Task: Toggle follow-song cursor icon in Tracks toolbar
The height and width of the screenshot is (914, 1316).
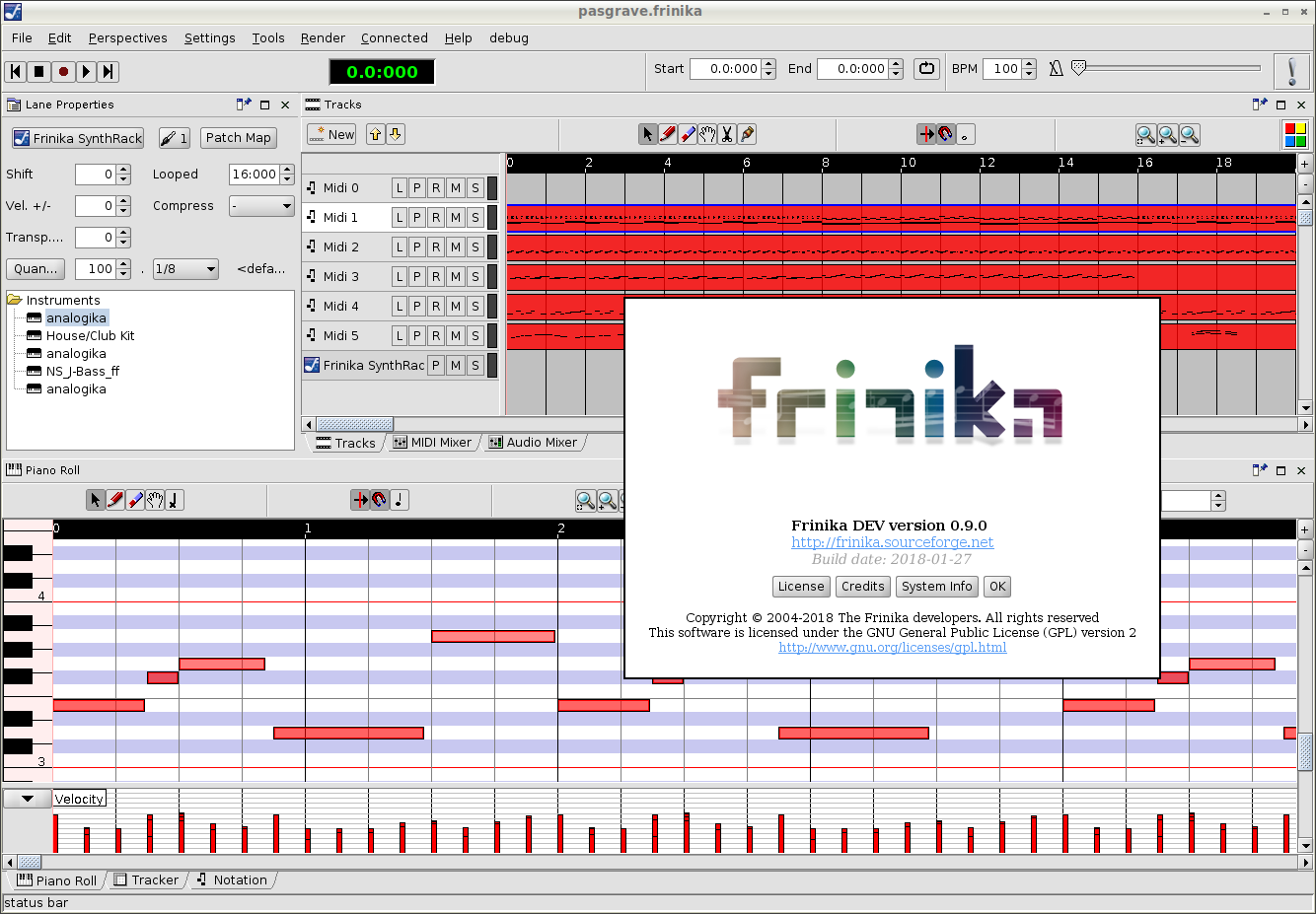Action: [x=926, y=134]
